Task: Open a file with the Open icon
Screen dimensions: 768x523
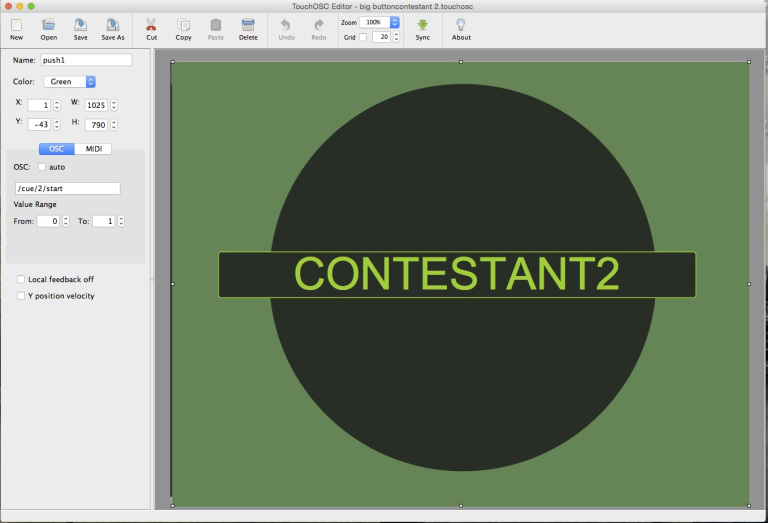Action: (48, 25)
